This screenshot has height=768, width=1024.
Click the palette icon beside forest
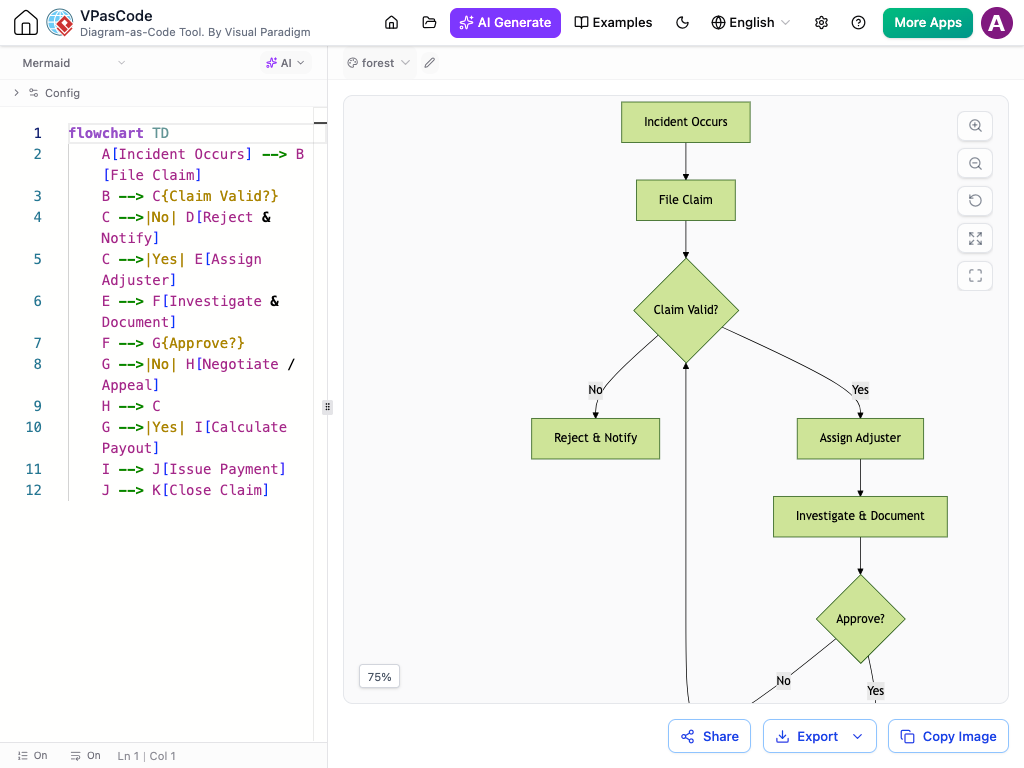click(x=353, y=63)
